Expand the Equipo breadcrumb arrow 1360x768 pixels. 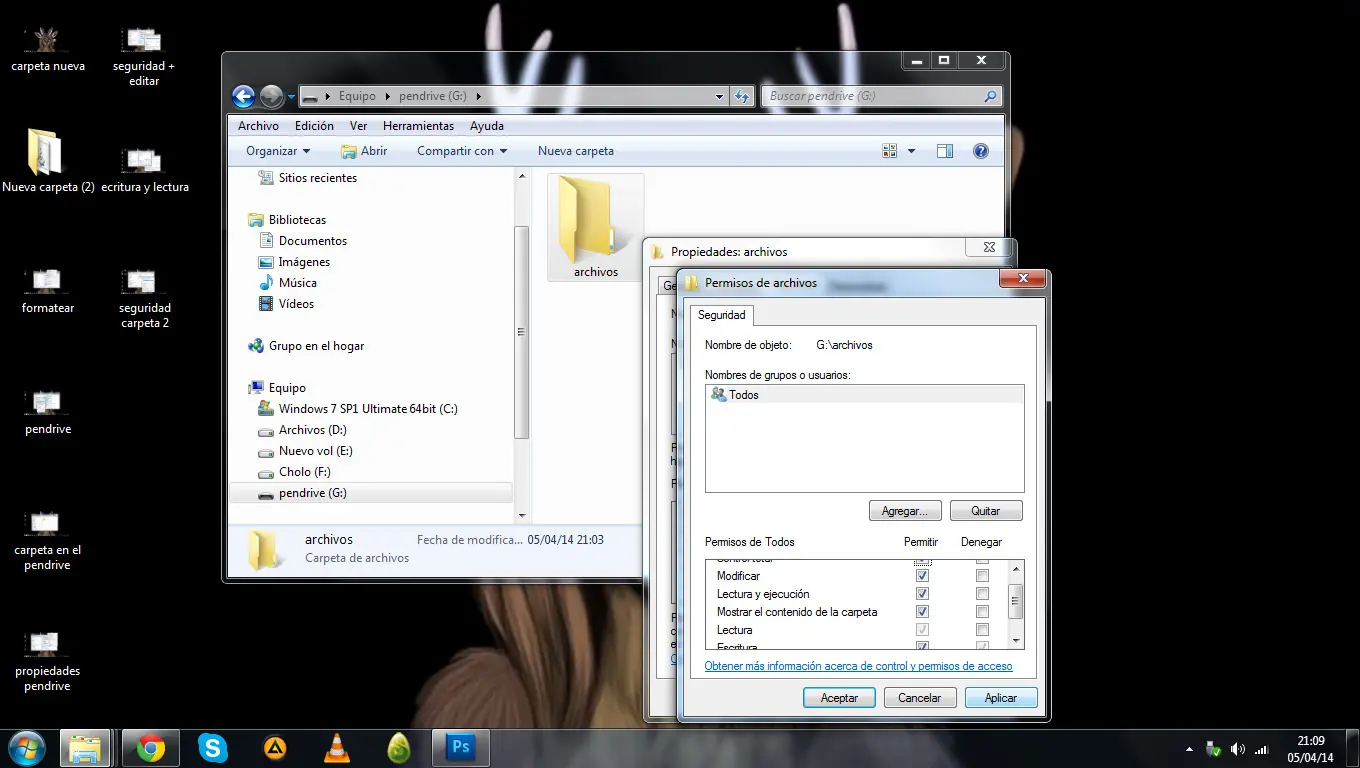pos(387,97)
